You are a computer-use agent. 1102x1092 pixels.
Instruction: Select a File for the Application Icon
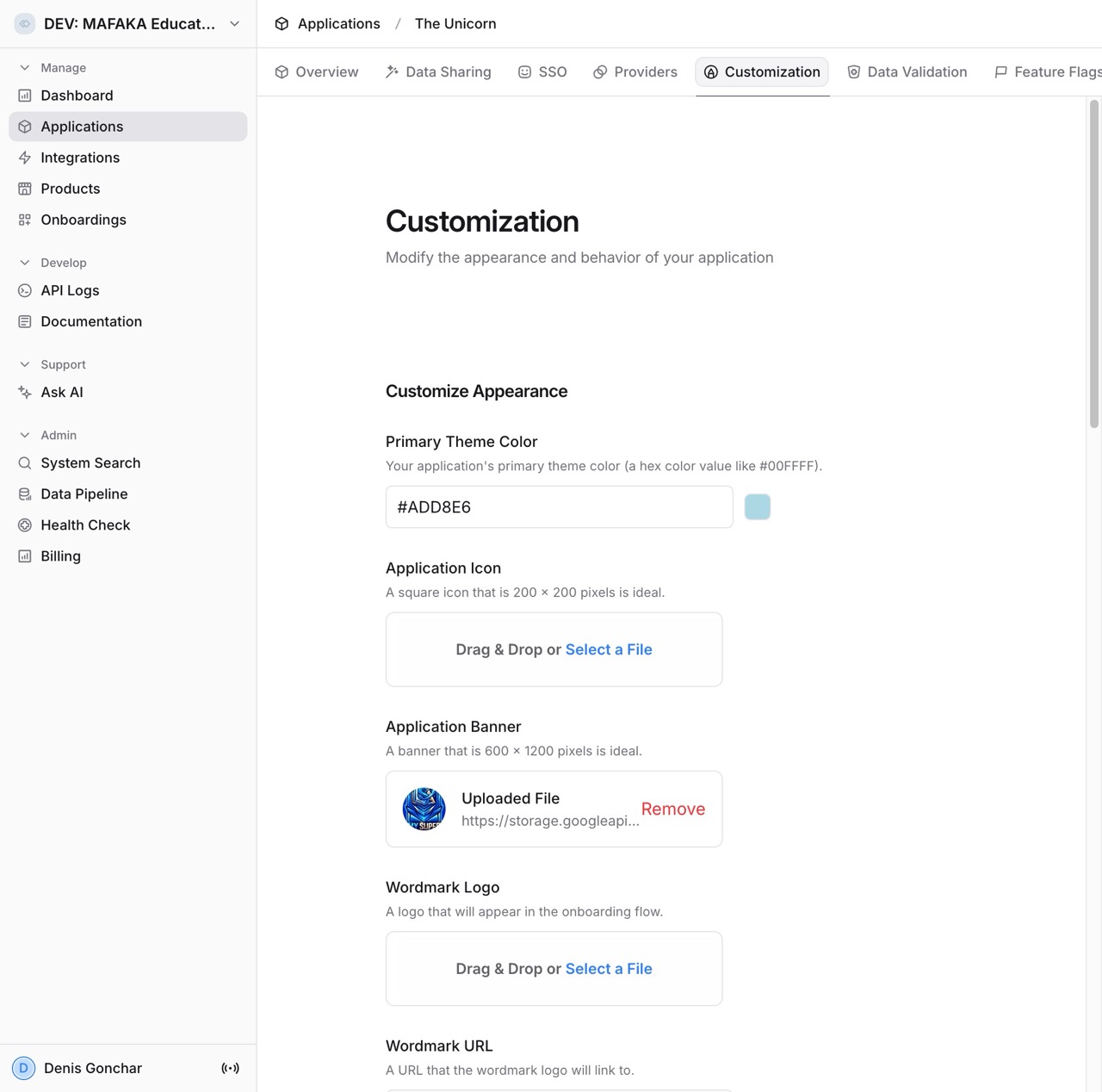coord(609,649)
